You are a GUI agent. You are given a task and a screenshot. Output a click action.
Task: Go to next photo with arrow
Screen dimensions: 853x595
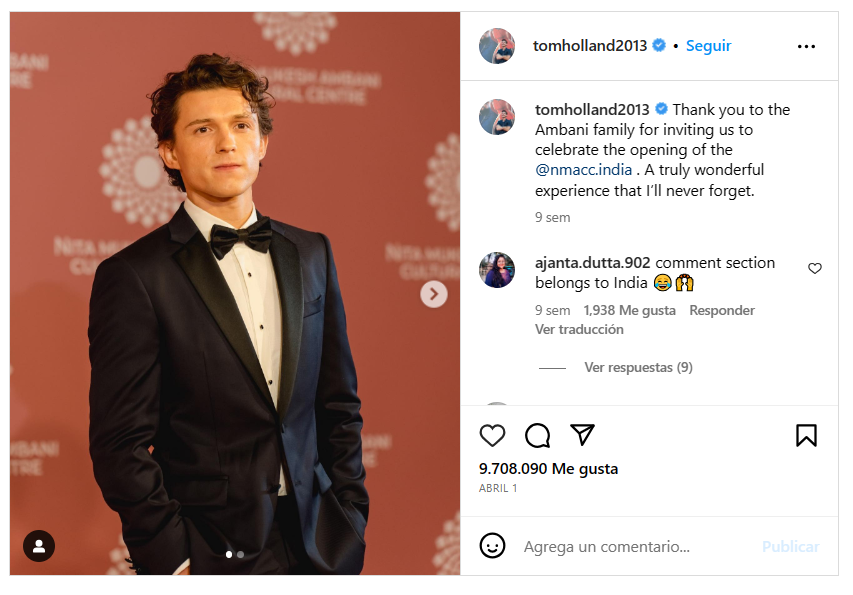(433, 294)
